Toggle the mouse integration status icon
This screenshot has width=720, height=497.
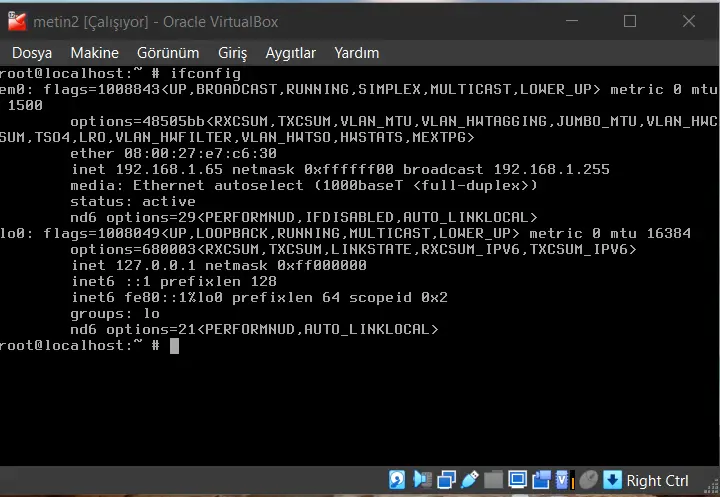coord(588,480)
